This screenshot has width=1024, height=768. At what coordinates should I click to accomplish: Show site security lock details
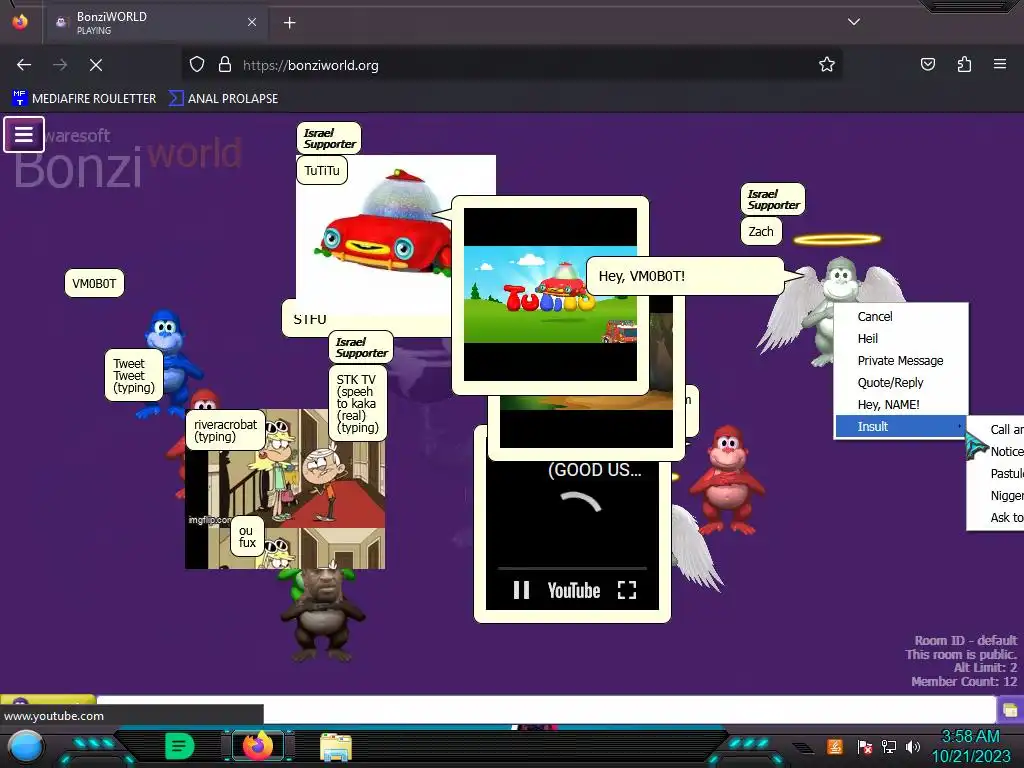click(225, 65)
